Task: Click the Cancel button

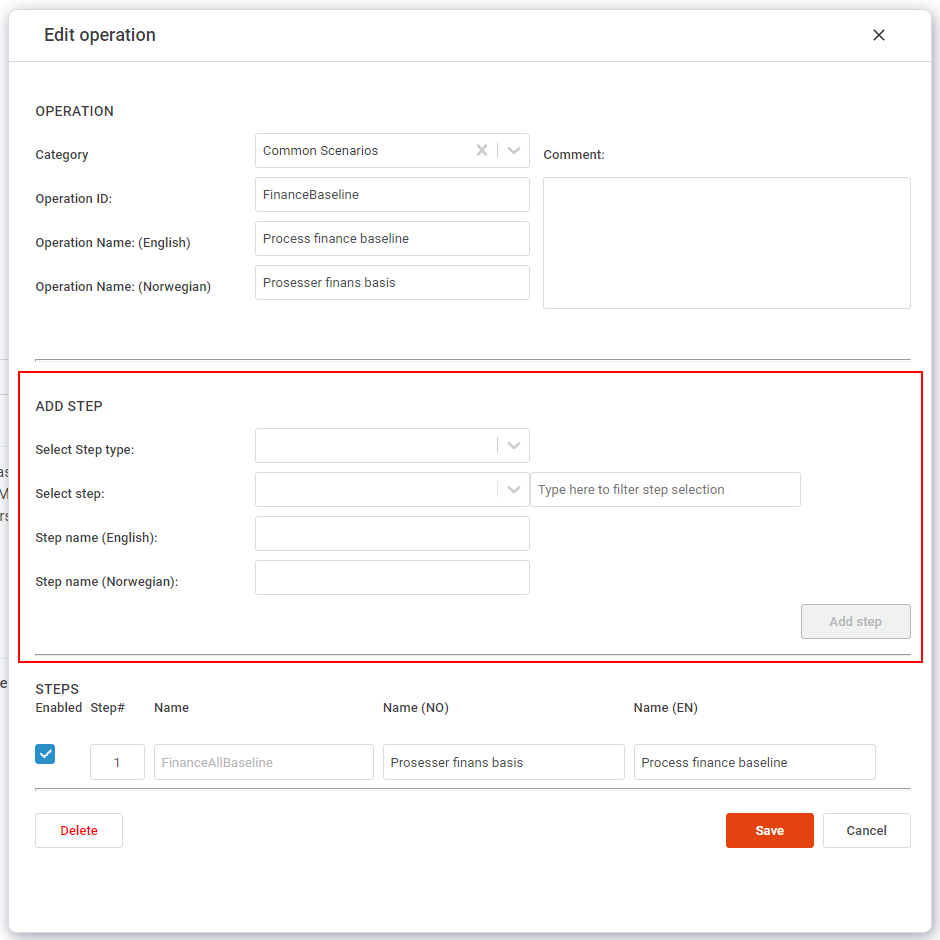Action: (x=866, y=830)
